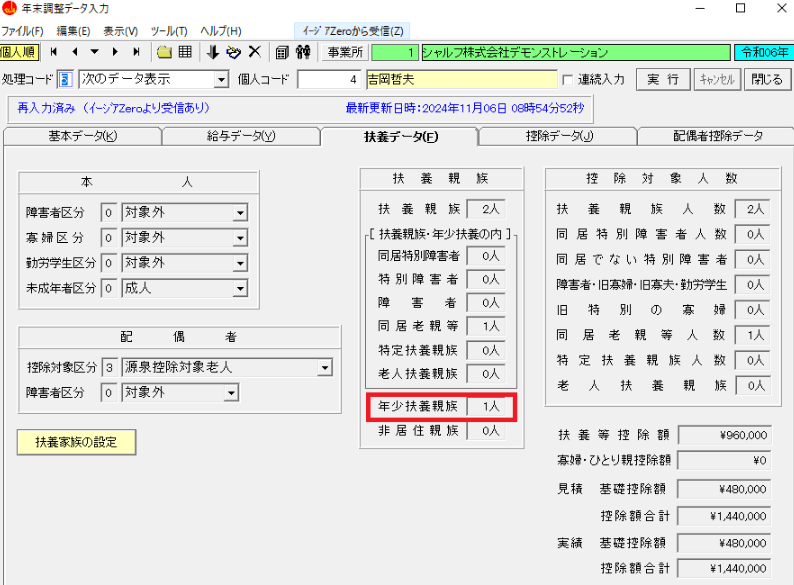Click the calculator toolbar icon

tap(282, 52)
